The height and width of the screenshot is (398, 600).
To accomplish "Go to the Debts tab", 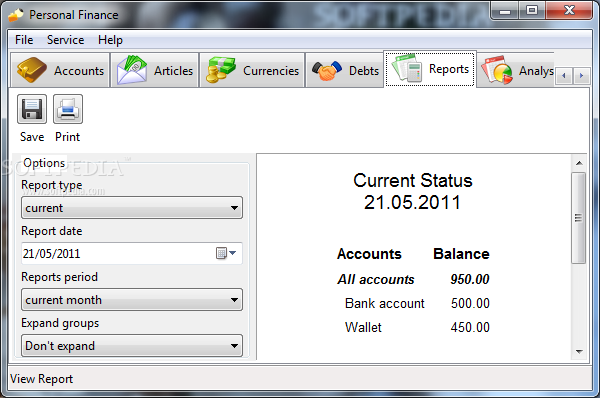I will tap(345, 71).
